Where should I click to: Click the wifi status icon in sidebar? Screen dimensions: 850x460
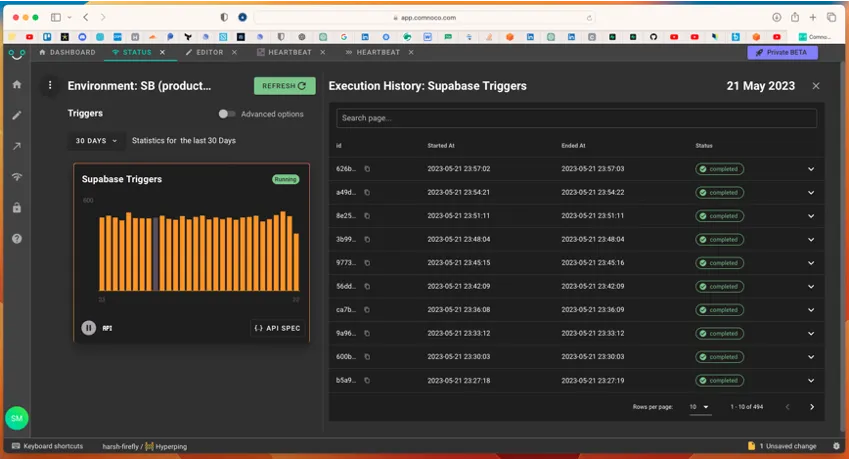pos(16,177)
